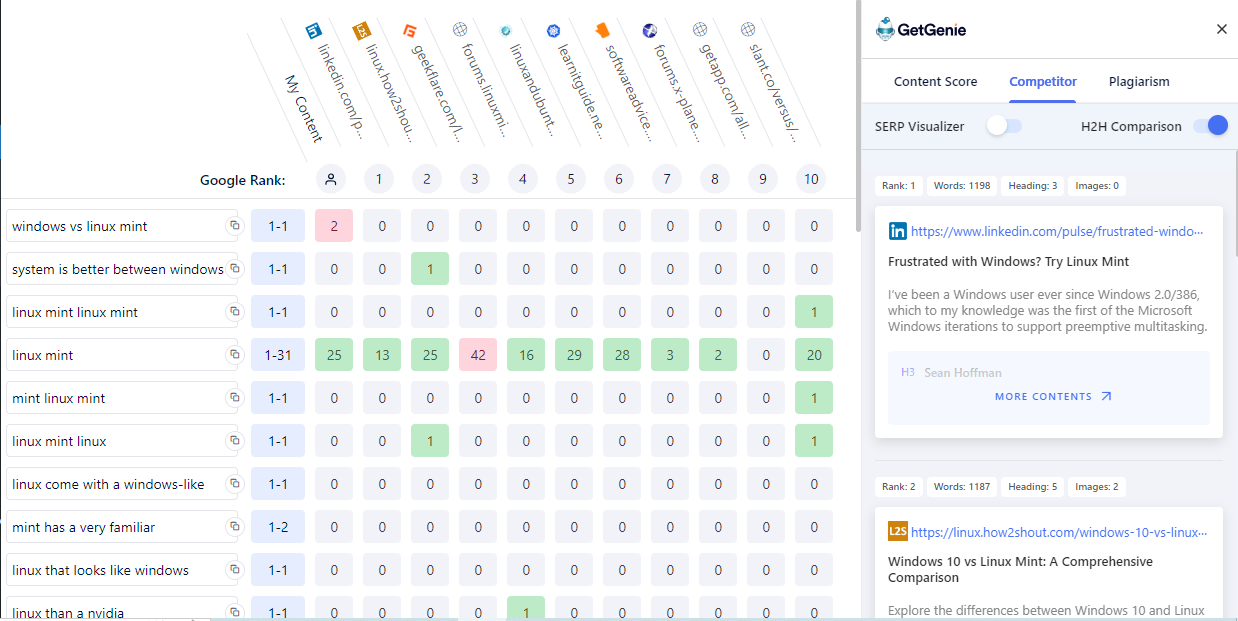Select the Competitor tab
This screenshot has height=621, width=1238.
tap(1043, 82)
